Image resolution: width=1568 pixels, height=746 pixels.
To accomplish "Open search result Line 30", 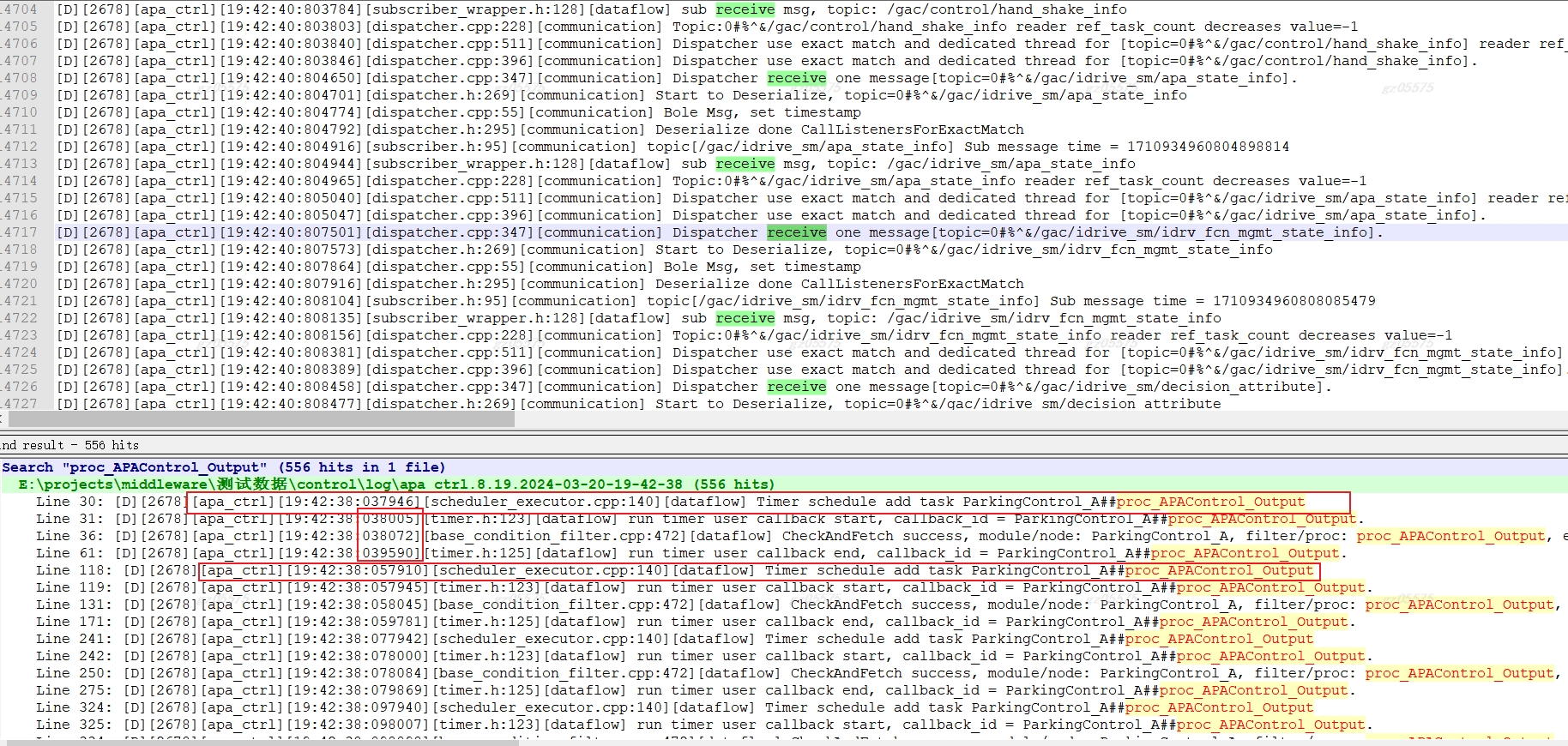I will pyautogui.click(x=69, y=502).
